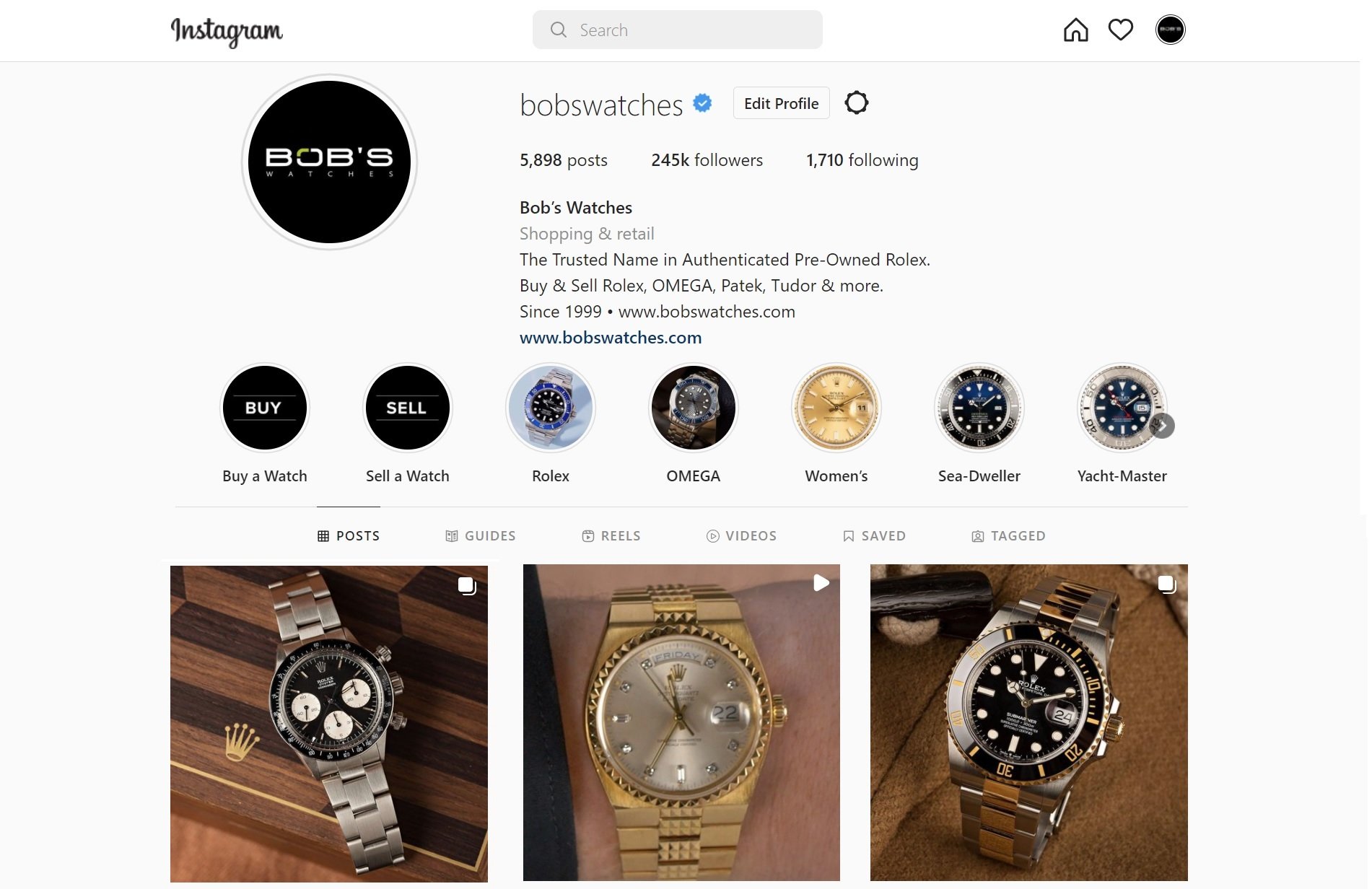Open the gold Rolex video post
Image resolution: width=1372 pixels, height=889 pixels.
pyautogui.click(x=681, y=722)
